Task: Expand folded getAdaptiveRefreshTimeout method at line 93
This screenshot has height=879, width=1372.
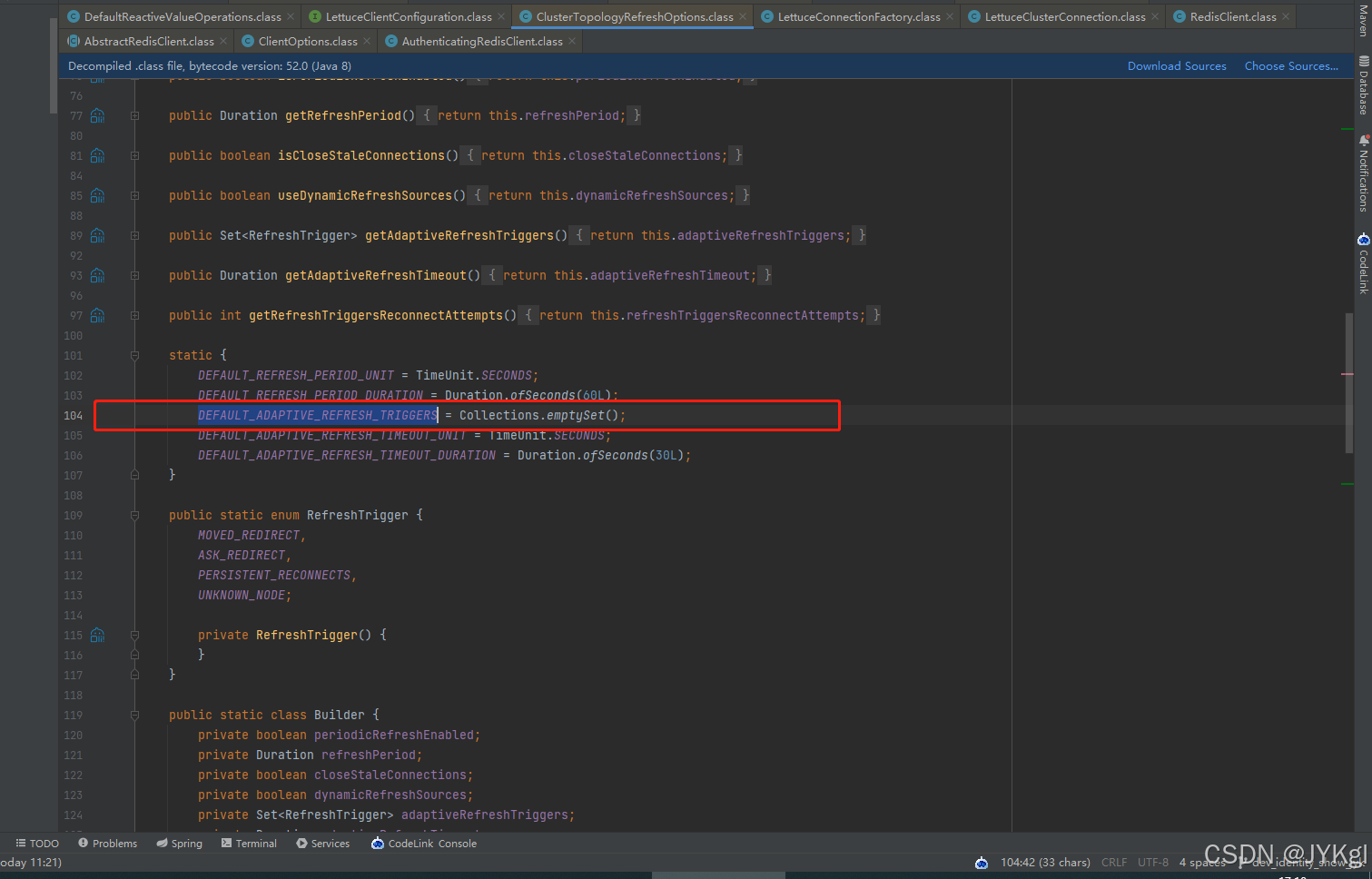Action: [134, 275]
